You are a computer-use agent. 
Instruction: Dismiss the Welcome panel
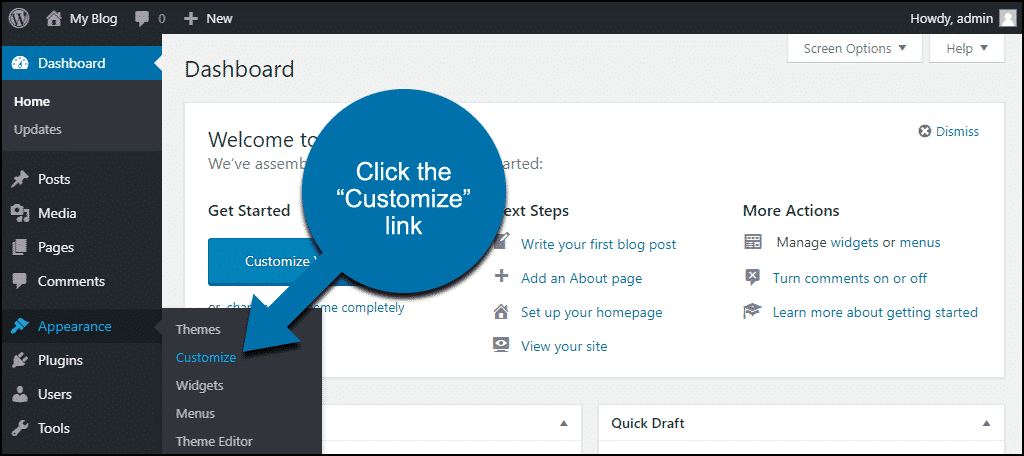click(x=948, y=131)
